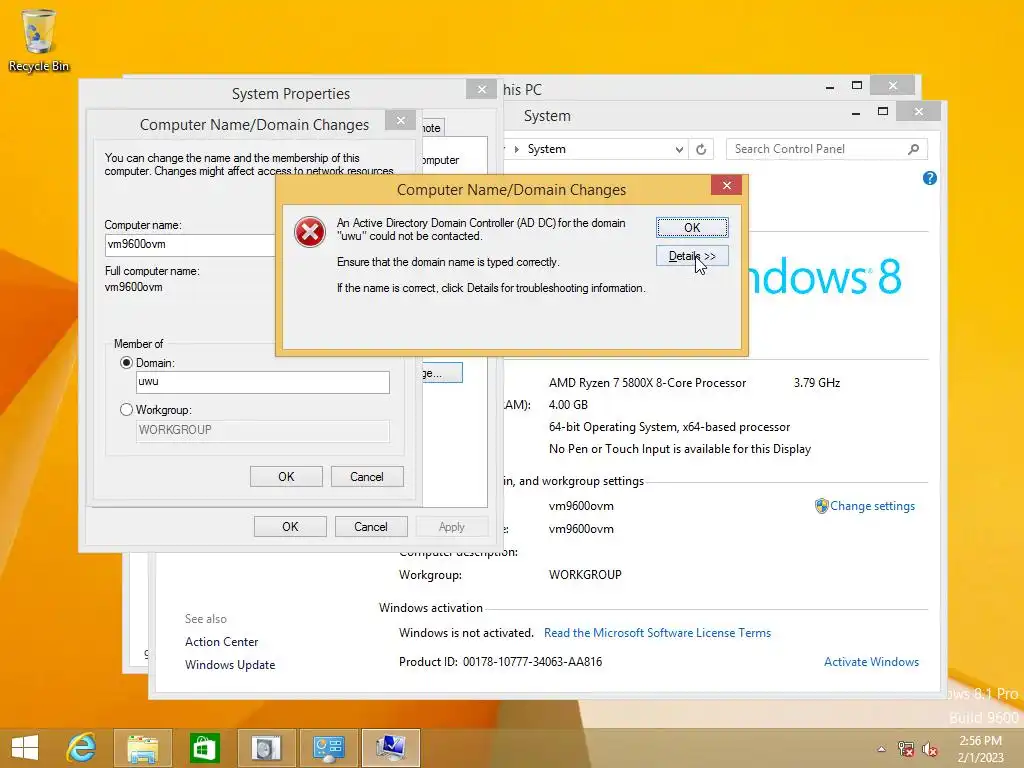Minimize the System window
The height and width of the screenshot is (768, 1024).
pos(856,112)
